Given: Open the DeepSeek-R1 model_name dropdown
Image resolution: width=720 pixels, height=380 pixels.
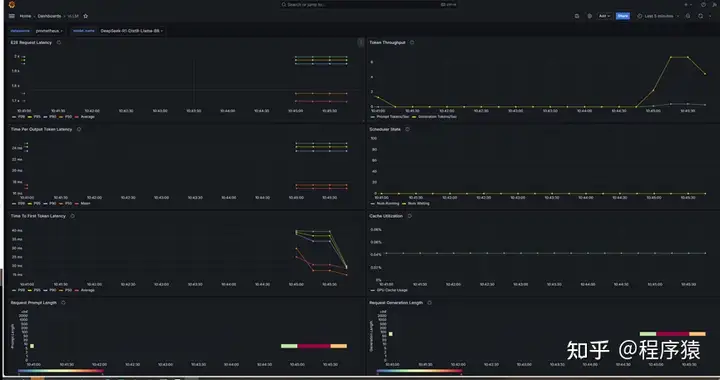Looking at the screenshot, I should point(132,31).
